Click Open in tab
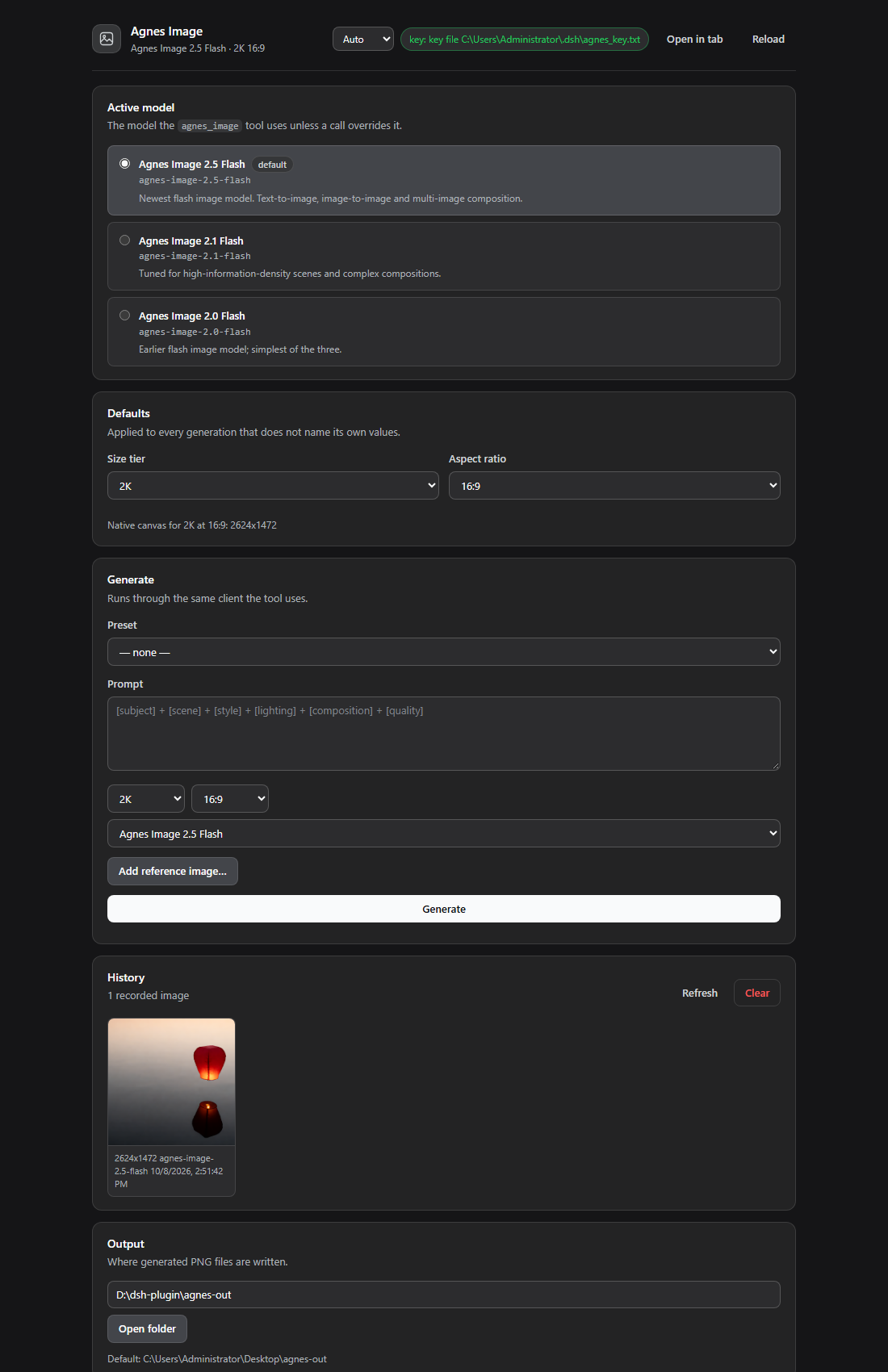Viewport: 888px width, 1372px height. click(694, 39)
